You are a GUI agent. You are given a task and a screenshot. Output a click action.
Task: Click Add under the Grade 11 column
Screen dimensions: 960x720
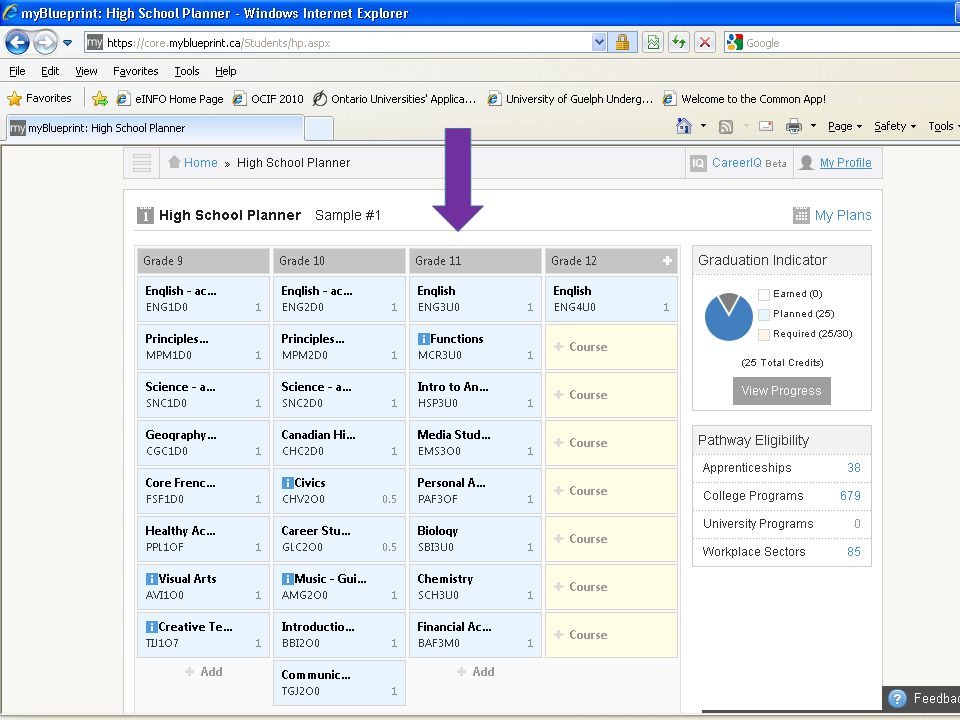click(476, 672)
